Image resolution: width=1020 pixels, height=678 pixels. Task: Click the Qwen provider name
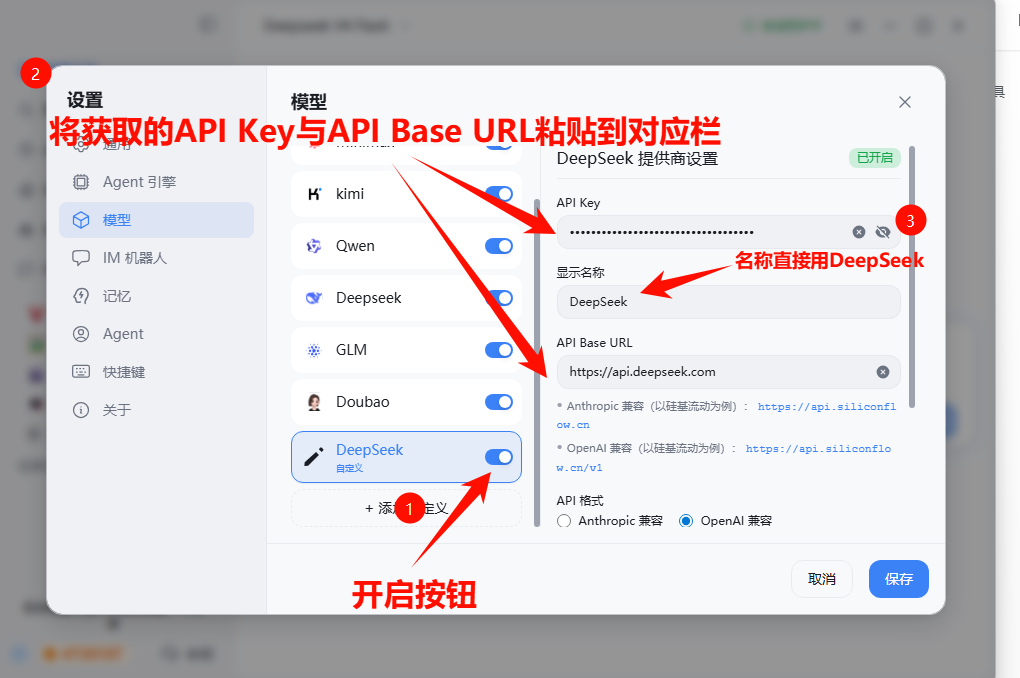click(x=355, y=246)
